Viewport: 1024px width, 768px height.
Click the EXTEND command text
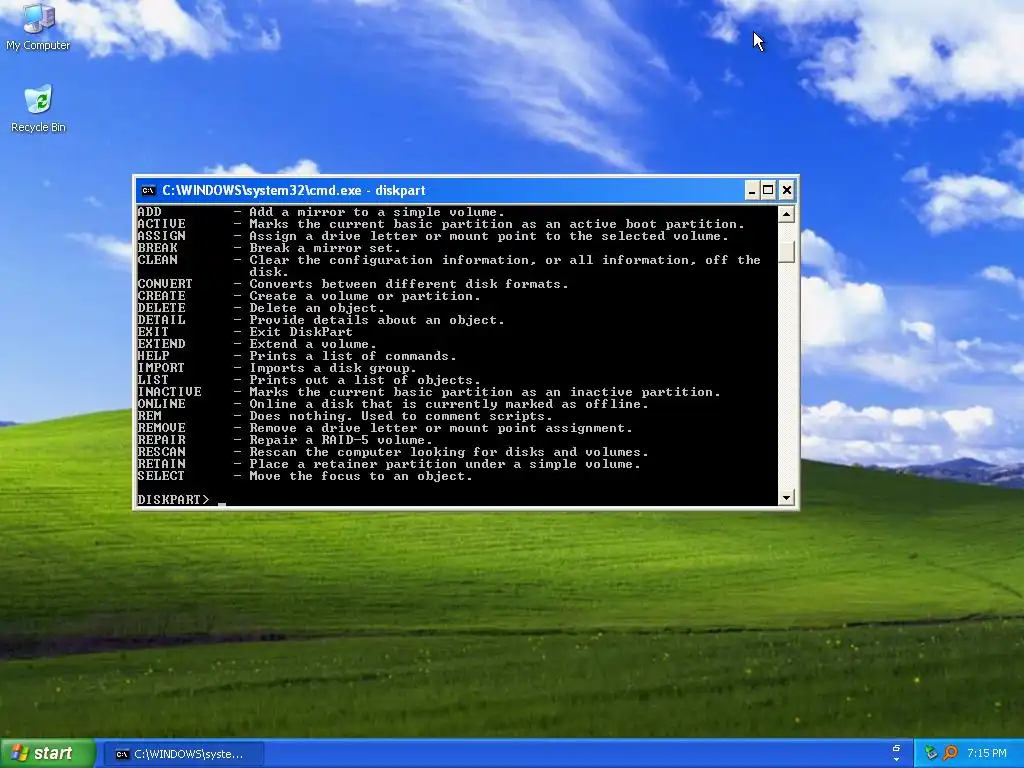(x=161, y=344)
